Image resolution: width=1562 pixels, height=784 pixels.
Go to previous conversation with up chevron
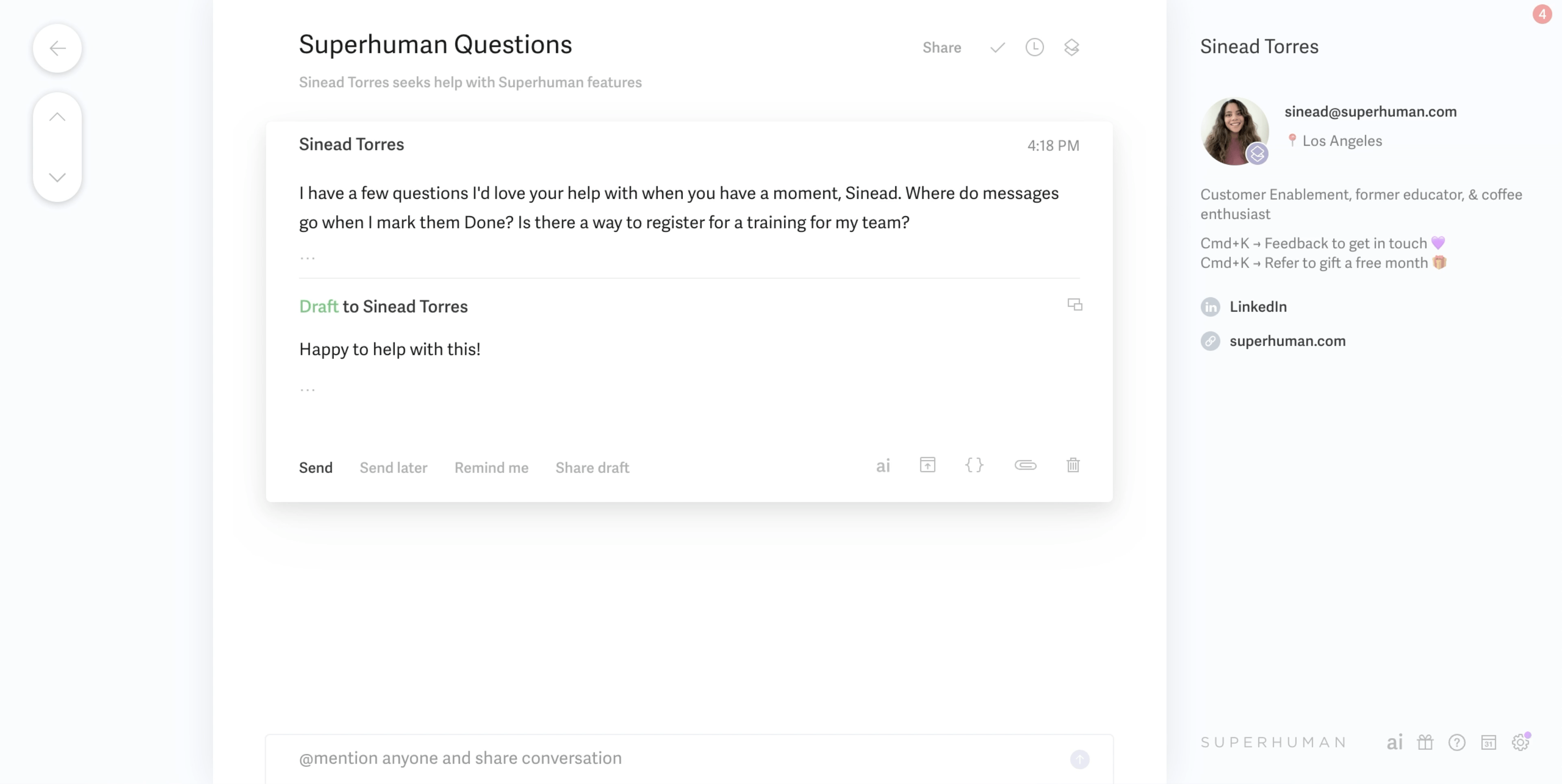click(x=58, y=117)
